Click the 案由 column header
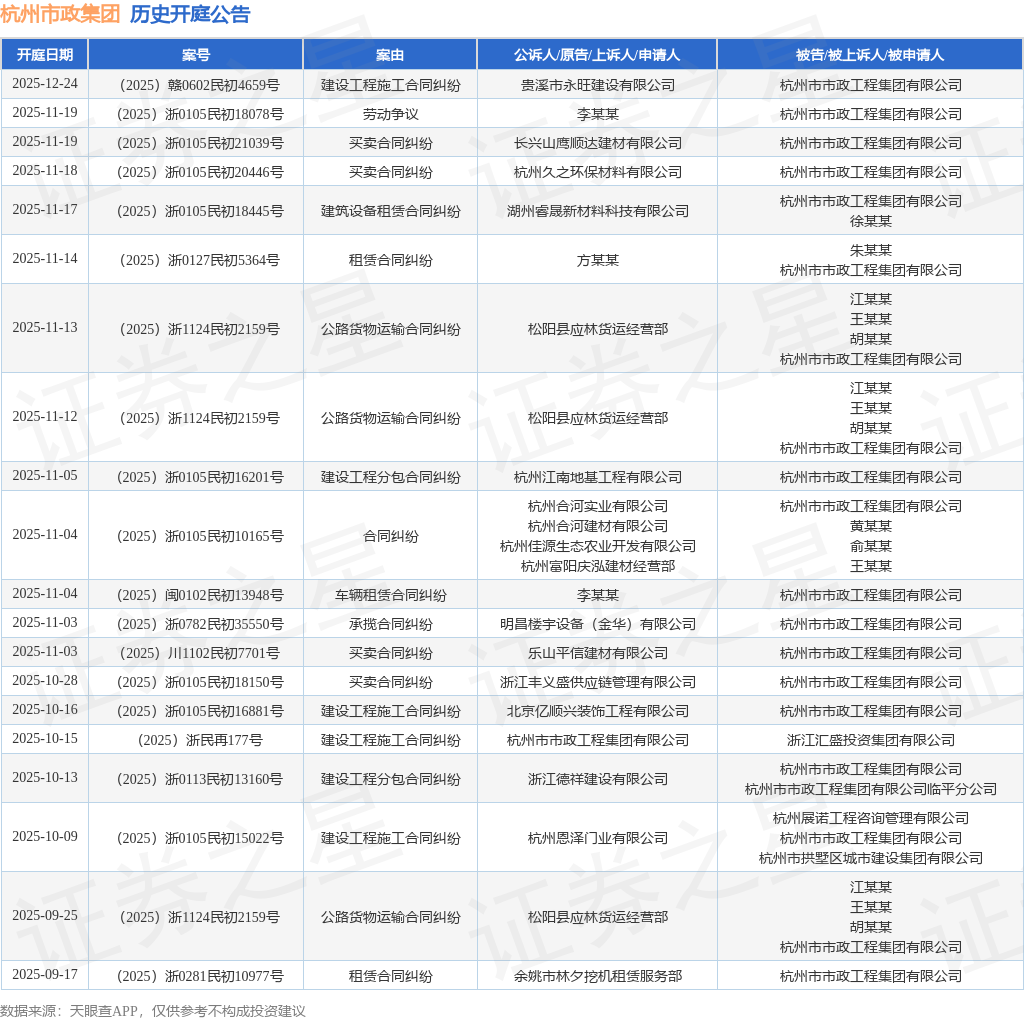 (x=390, y=55)
